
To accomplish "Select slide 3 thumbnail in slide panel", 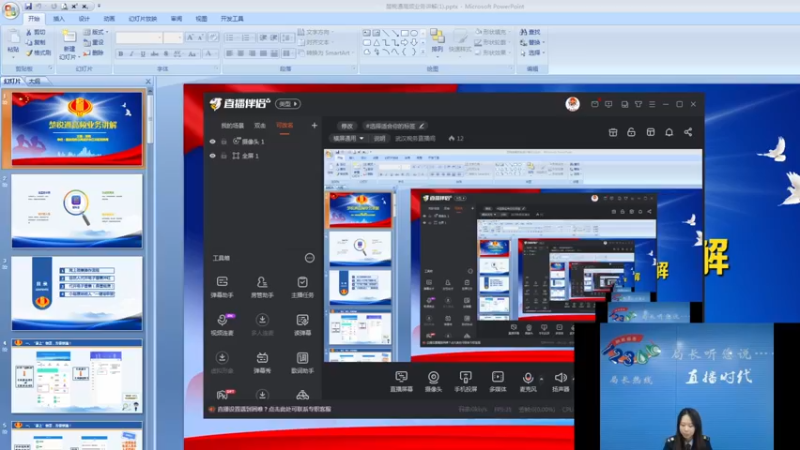I will point(77,293).
